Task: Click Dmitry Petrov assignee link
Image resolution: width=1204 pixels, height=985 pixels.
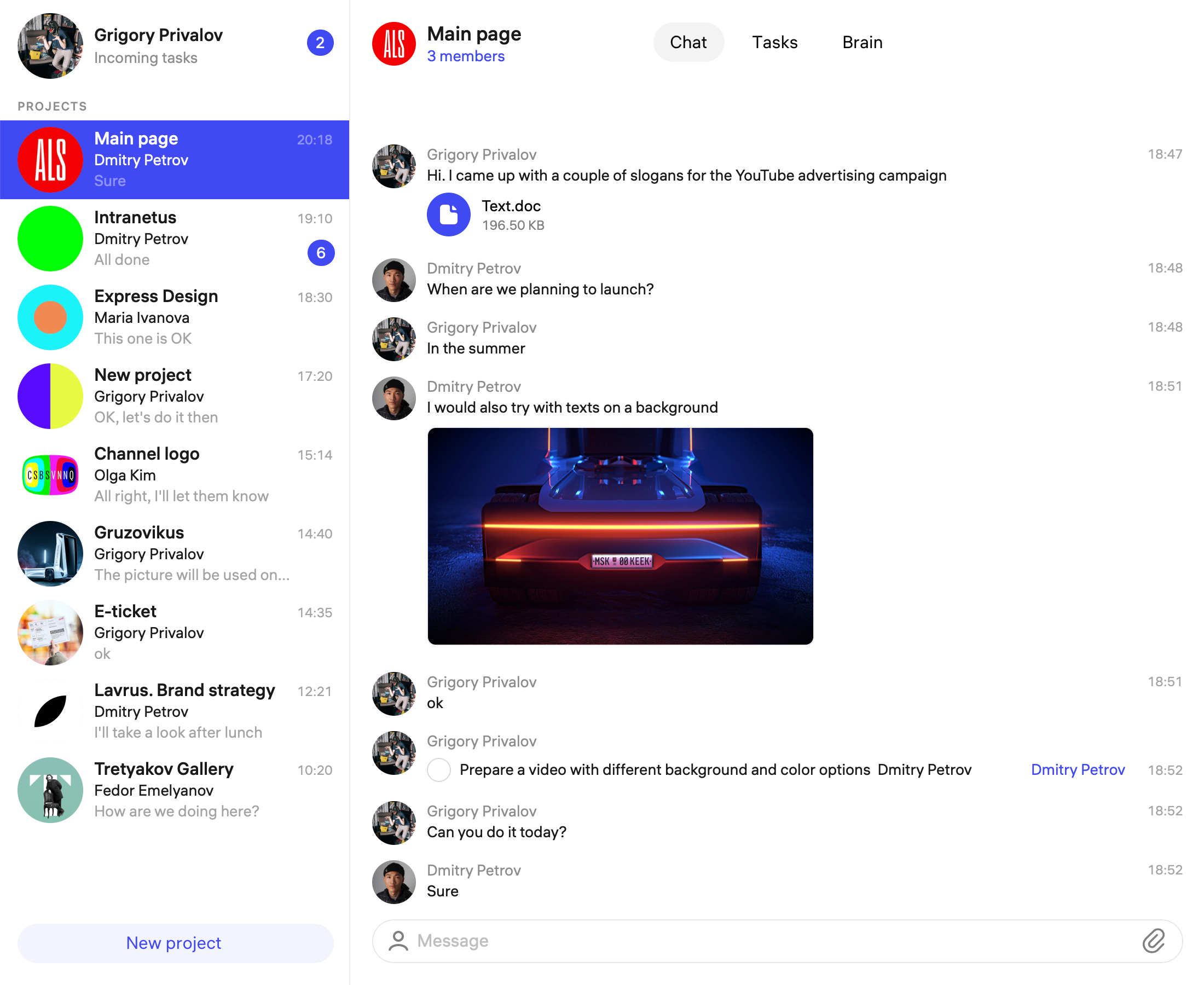Action: pyautogui.click(x=1077, y=769)
